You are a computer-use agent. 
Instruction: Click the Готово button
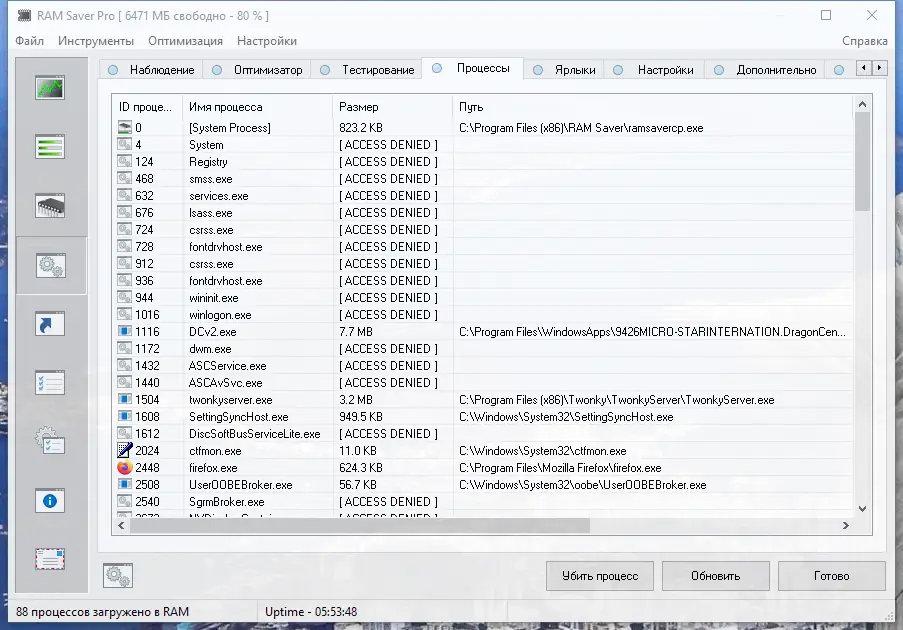point(832,576)
